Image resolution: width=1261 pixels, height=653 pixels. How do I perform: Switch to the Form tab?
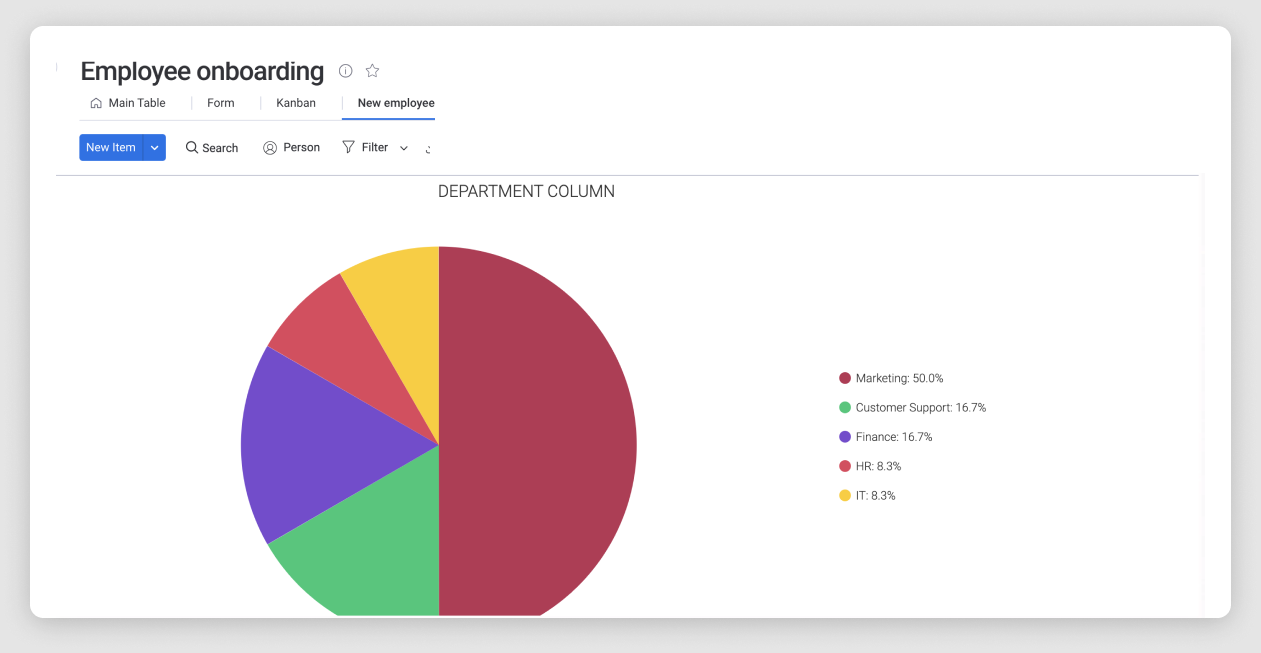point(221,103)
